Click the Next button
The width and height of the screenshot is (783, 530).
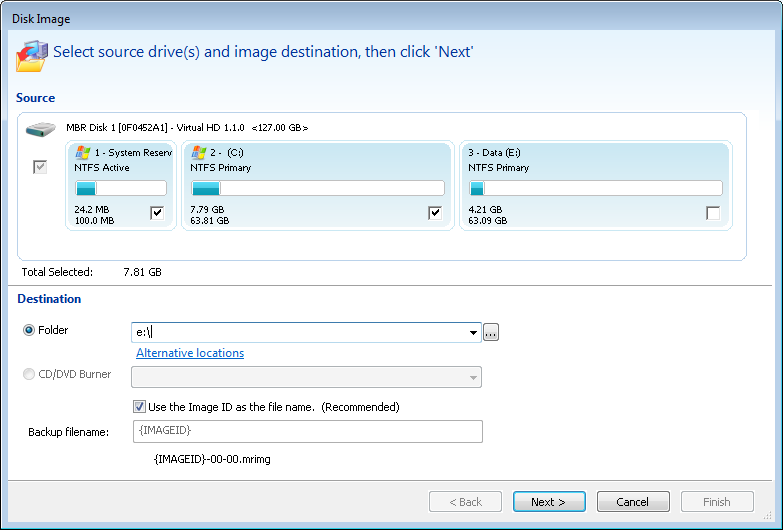tap(548, 502)
